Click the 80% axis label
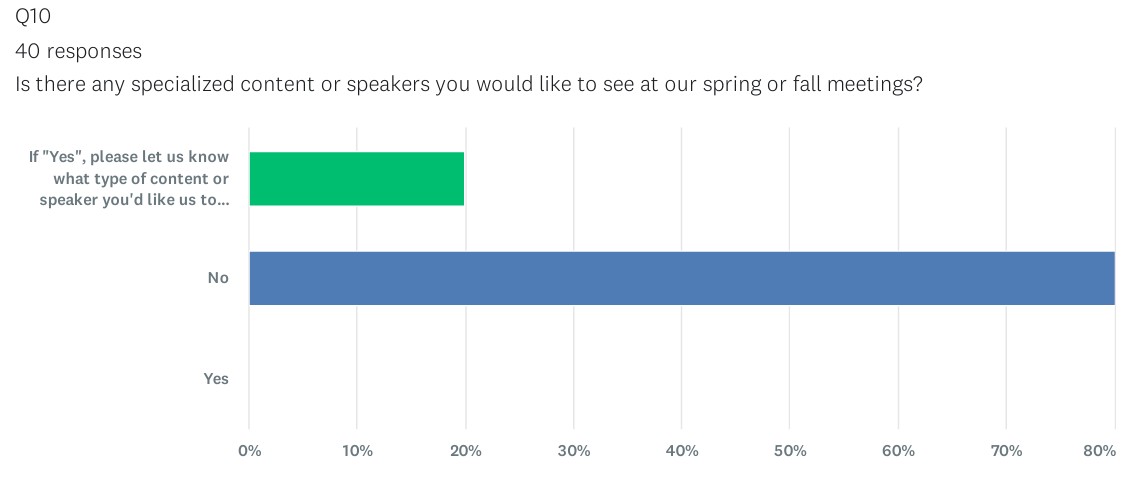The image size is (1148, 495). coord(1100,451)
